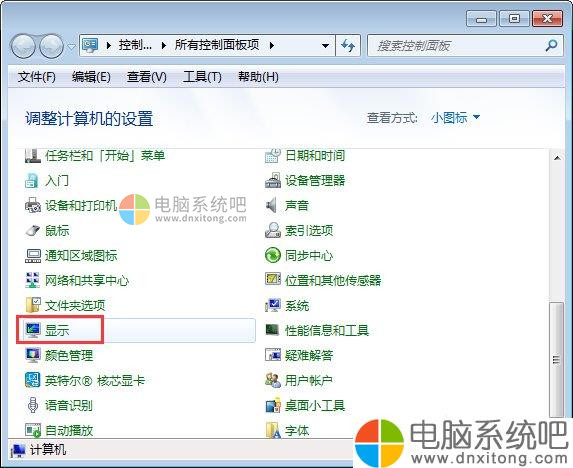Open the 网络和共享中心 network icon

33,280
